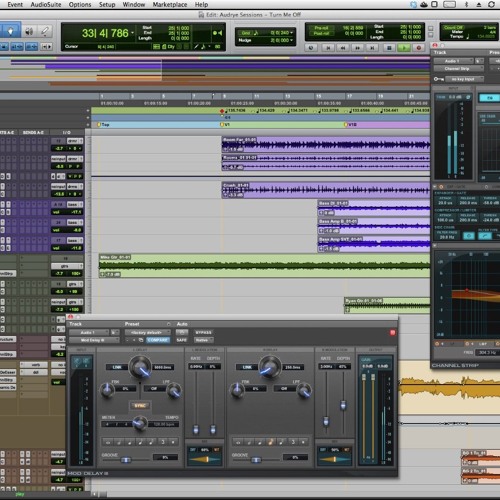Click BYPASS in Mod Delay plugin
Screen dimensions: 500x500
[203, 332]
